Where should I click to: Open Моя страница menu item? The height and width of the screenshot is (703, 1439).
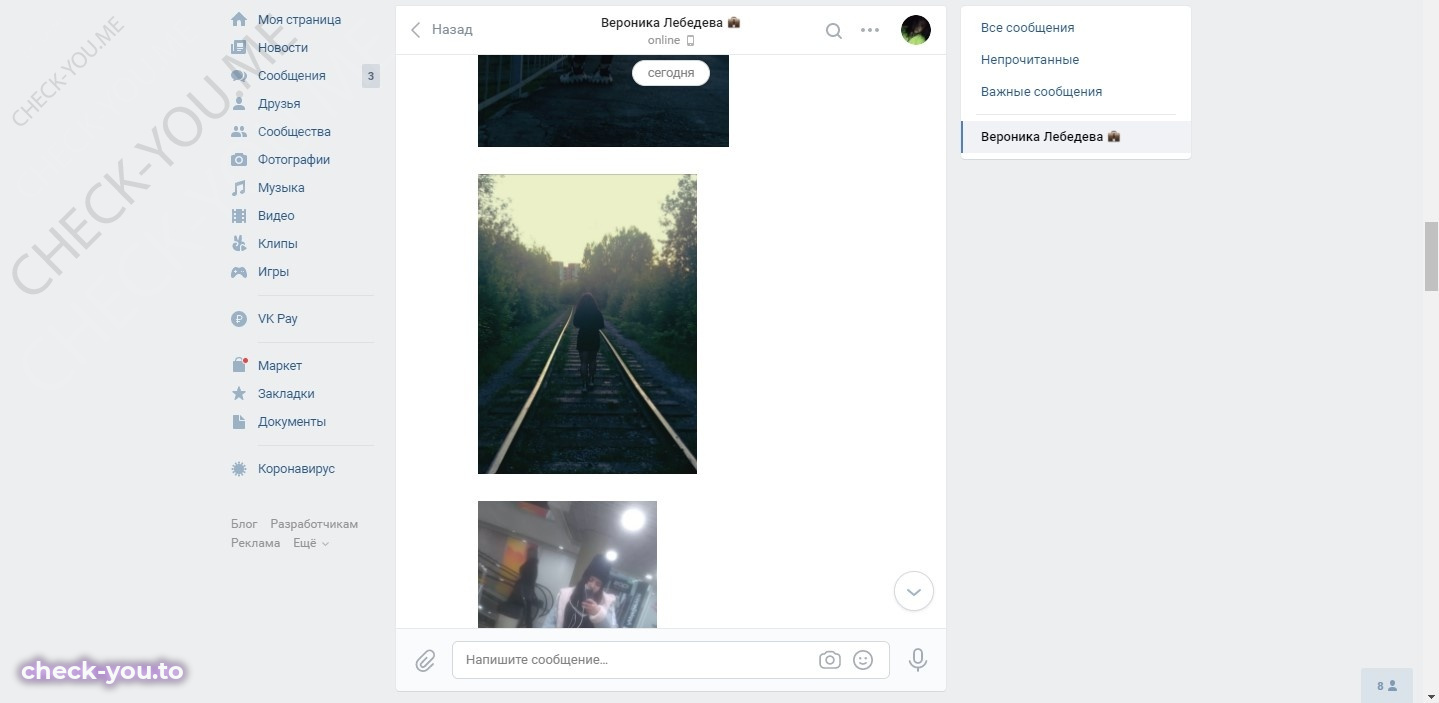point(299,19)
